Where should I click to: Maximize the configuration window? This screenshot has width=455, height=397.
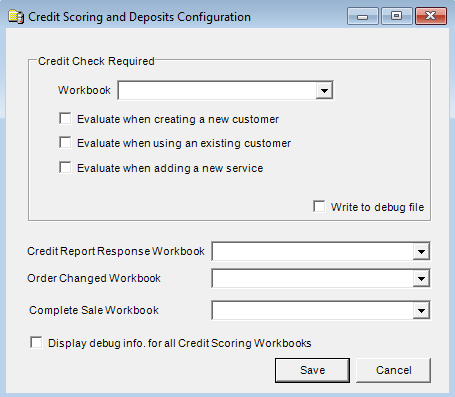[397, 16]
